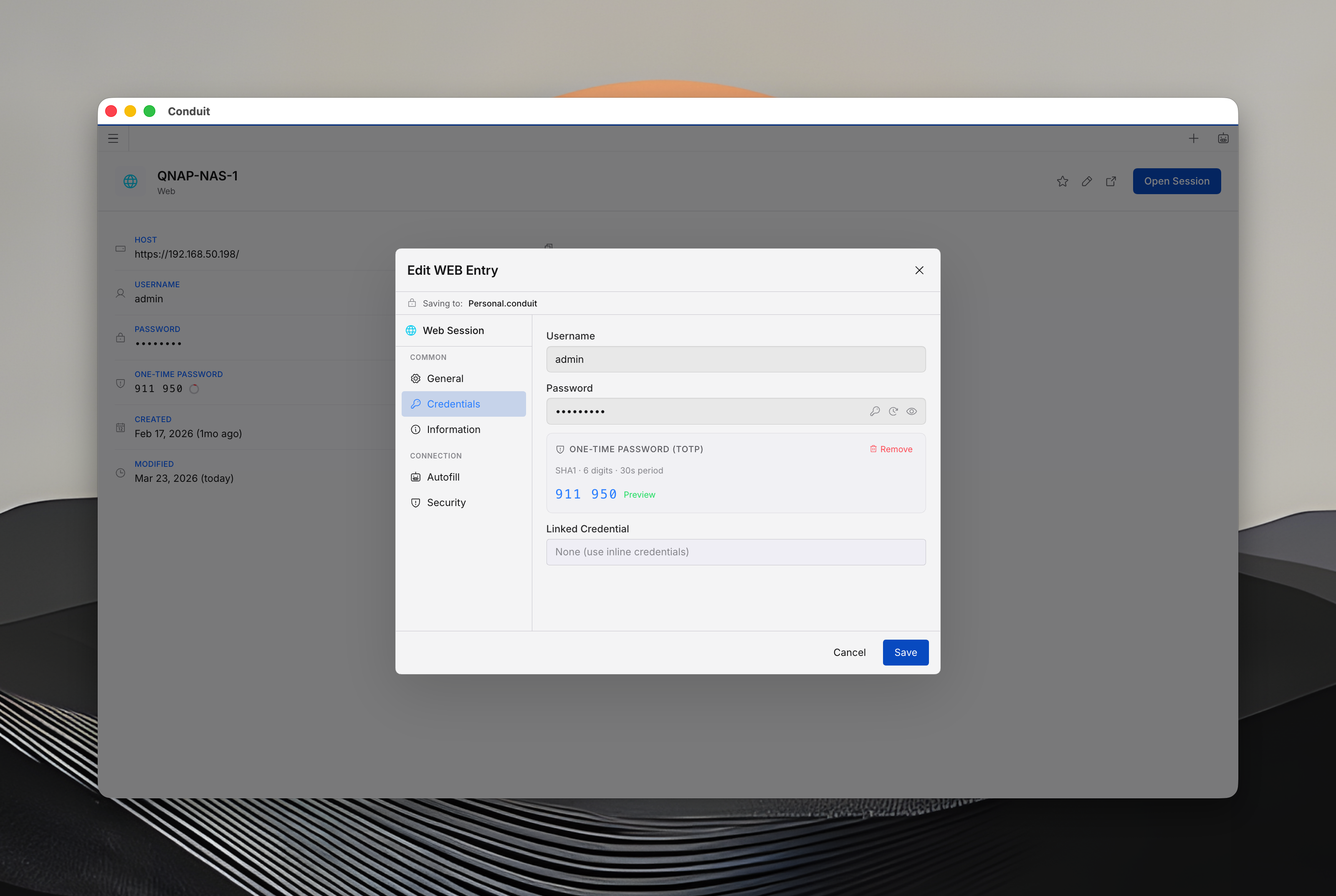Viewport: 1336px width, 896px height.
Task: Click the user icon beside Username detail
Action: (121, 293)
